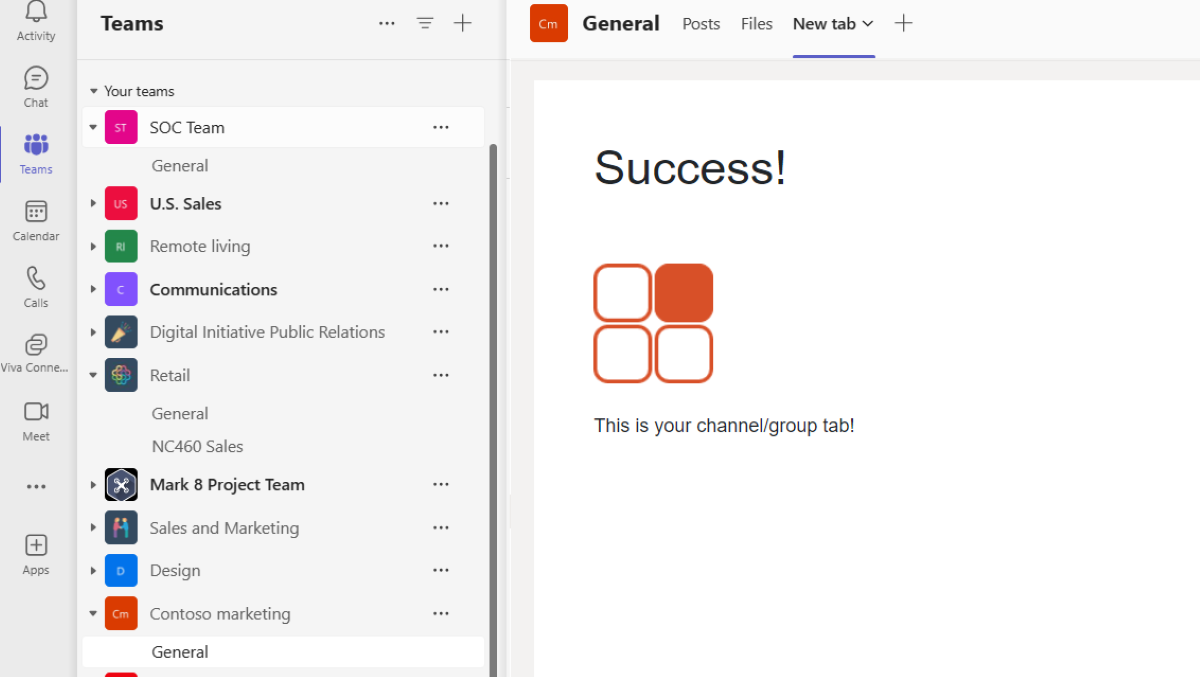This screenshot has width=1200, height=677.
Task: Collapse the Retail team channels
Action: (93, 376)
